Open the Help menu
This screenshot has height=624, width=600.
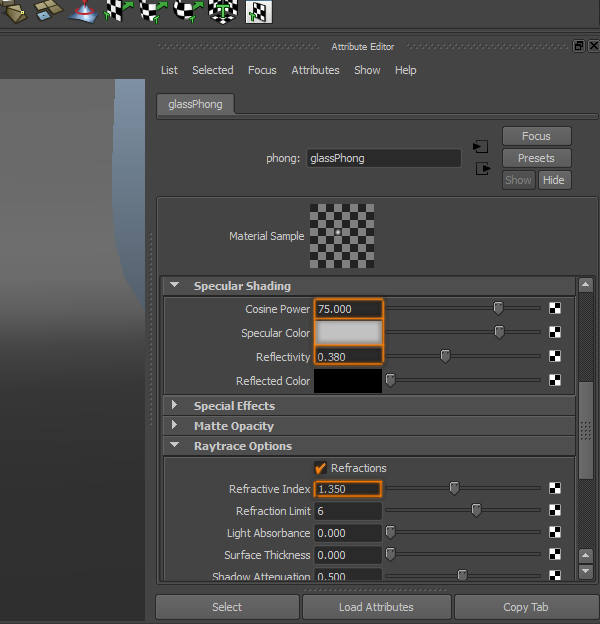(405, 70)
